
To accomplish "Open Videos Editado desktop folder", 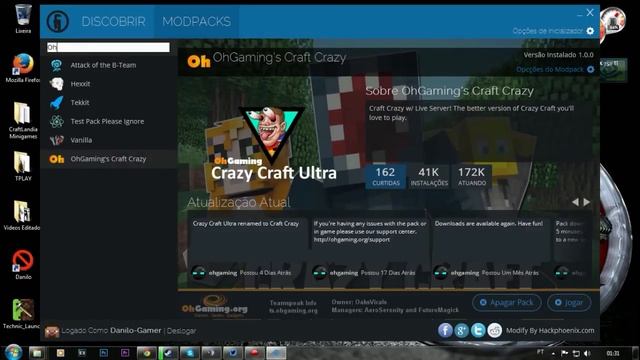I will coord(22,216).
